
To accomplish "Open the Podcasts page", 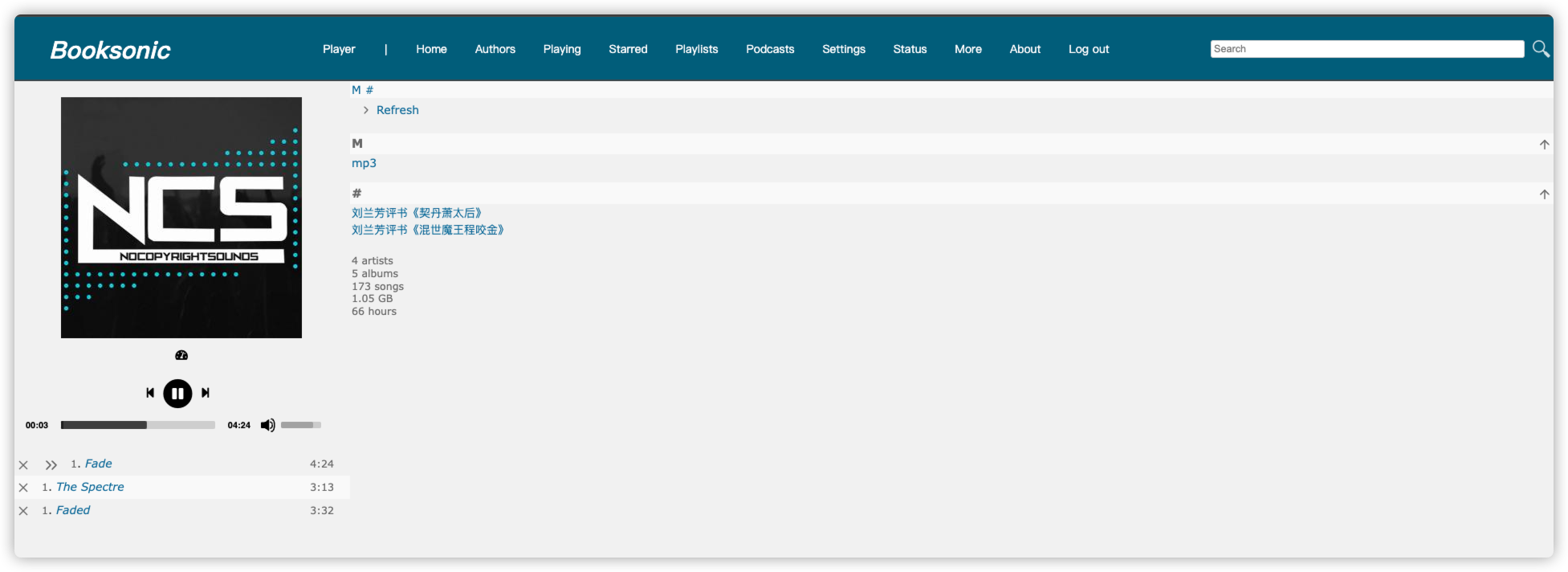I will pos(770,49).
